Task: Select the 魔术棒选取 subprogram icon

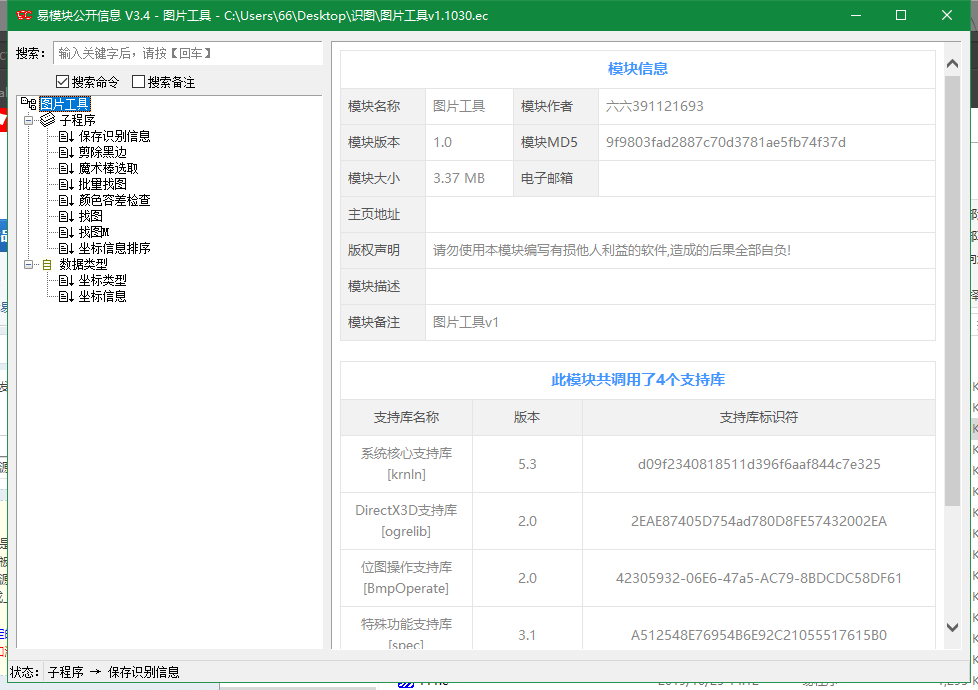Action: point(66,167)
